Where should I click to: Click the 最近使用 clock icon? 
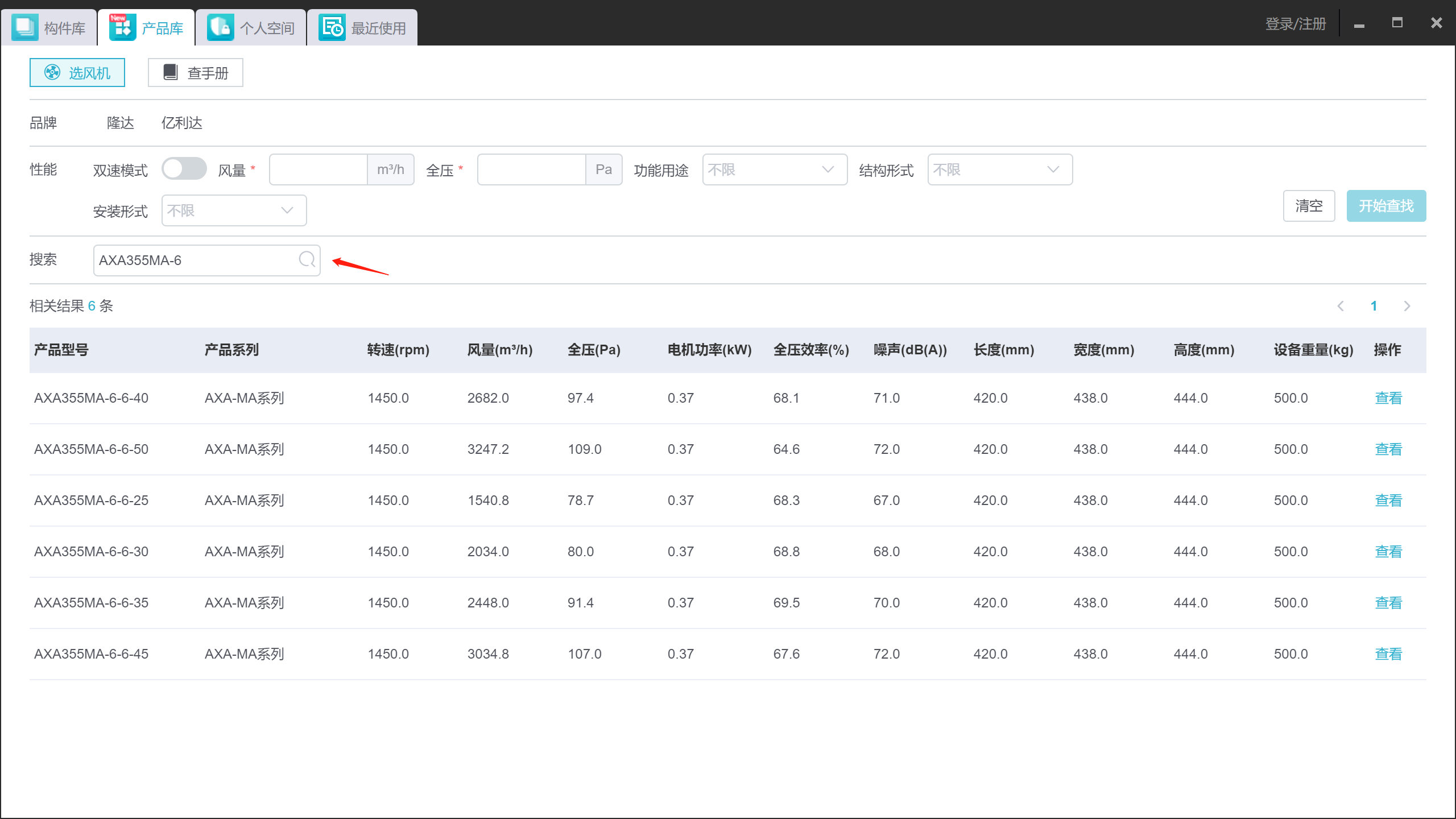(332, 27)
